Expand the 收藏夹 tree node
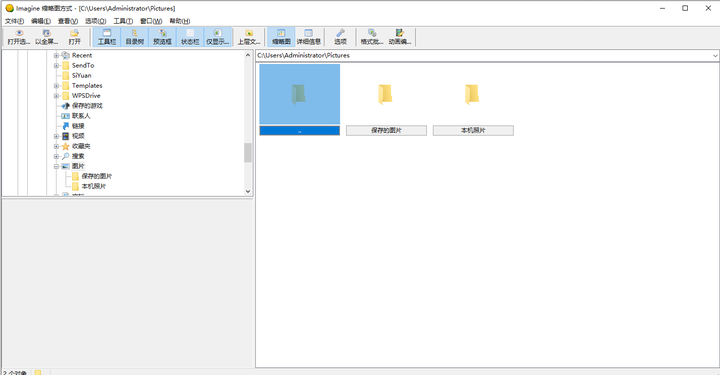 (56, 146)
